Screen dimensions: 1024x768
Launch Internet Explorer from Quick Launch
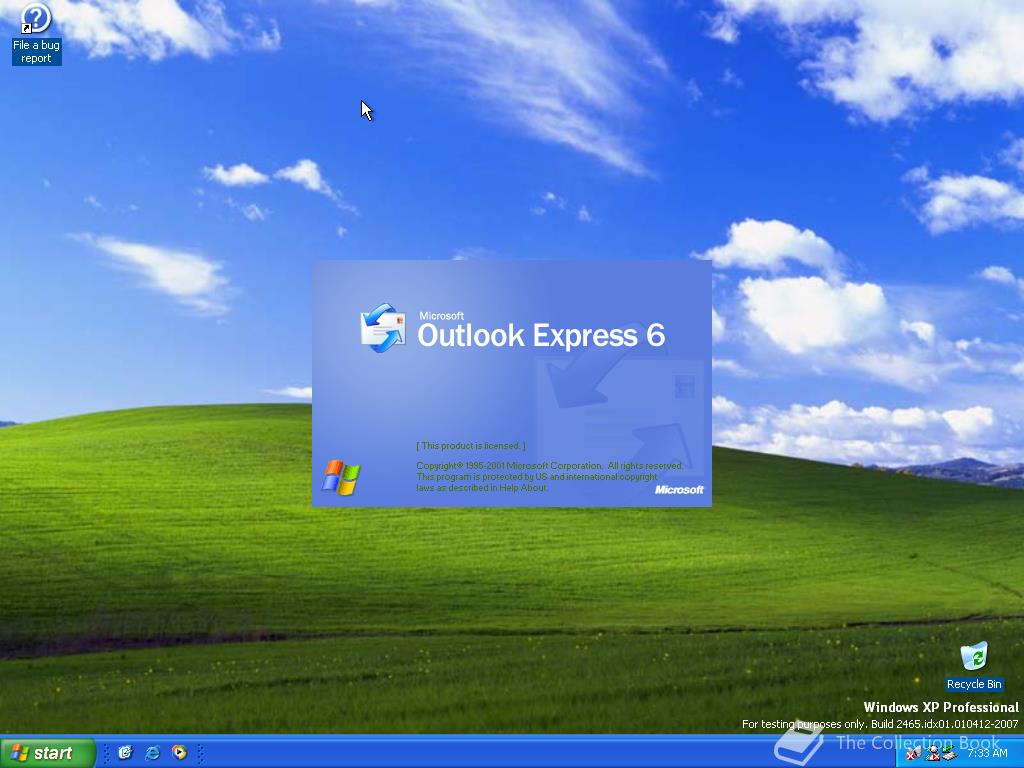(152, 753)
